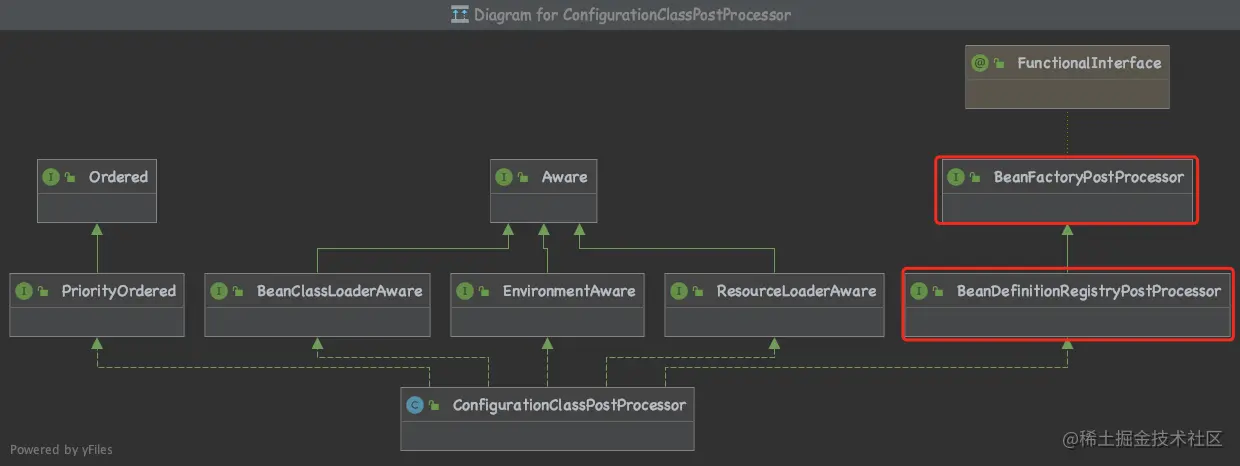Viewport: 1240px width, 466px height.
Task: Click the lock icon on ResourceLoaderAware node
Action: tap(697, 291)
